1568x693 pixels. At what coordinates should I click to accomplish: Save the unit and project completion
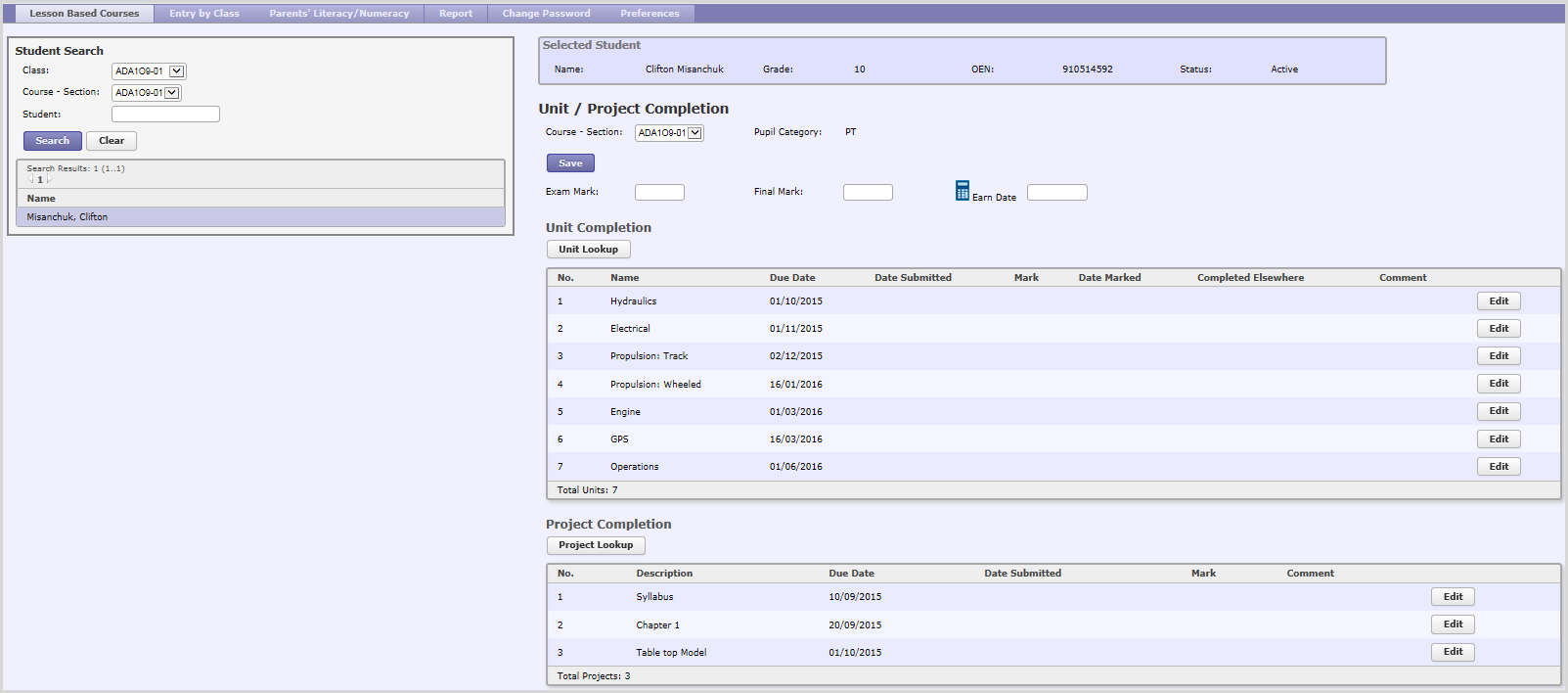pos(570,163)
